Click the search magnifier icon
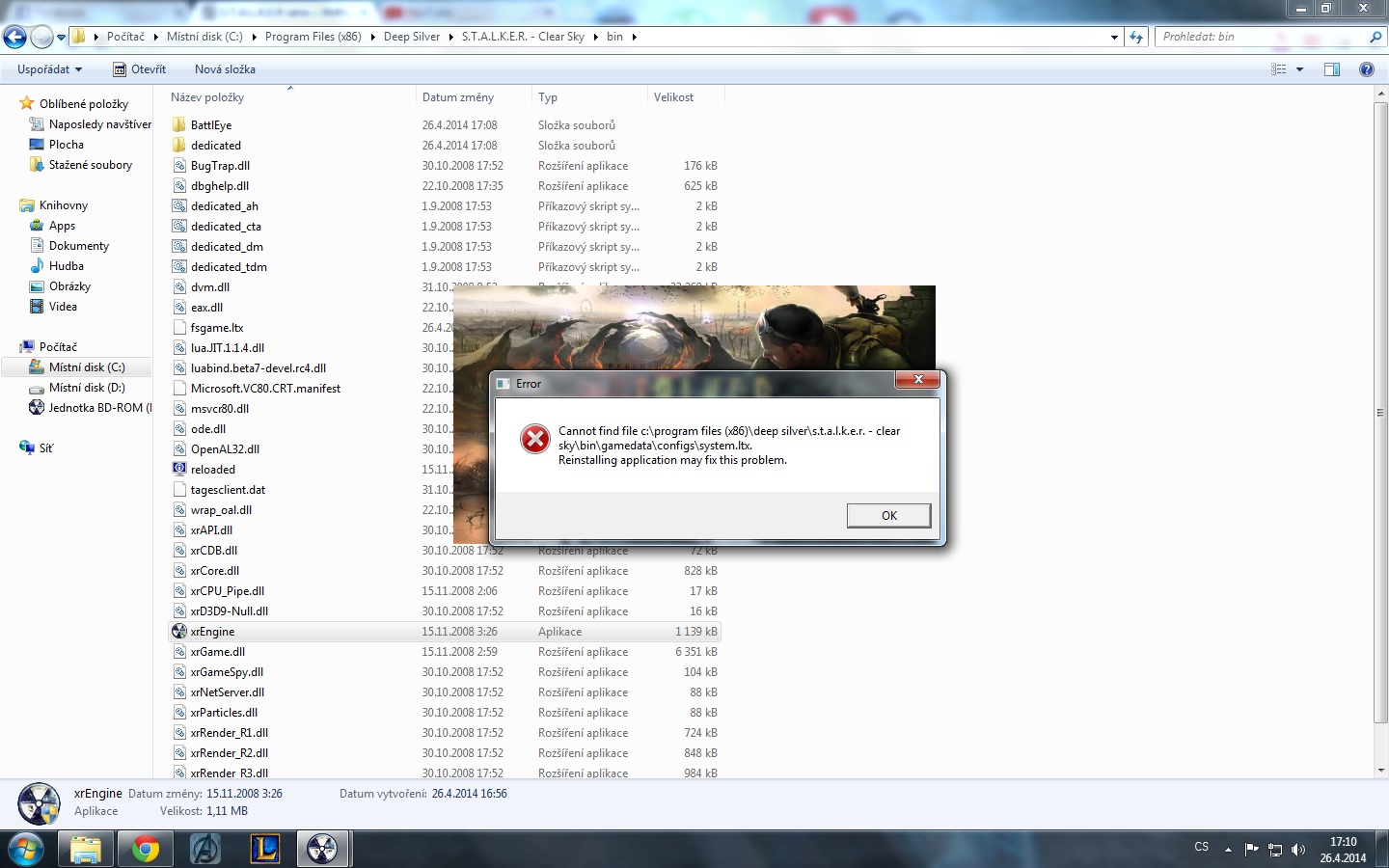Image resolution: width=1389 pixels, height=868 pixels. pyautogui.click(x=1375, y=37)
